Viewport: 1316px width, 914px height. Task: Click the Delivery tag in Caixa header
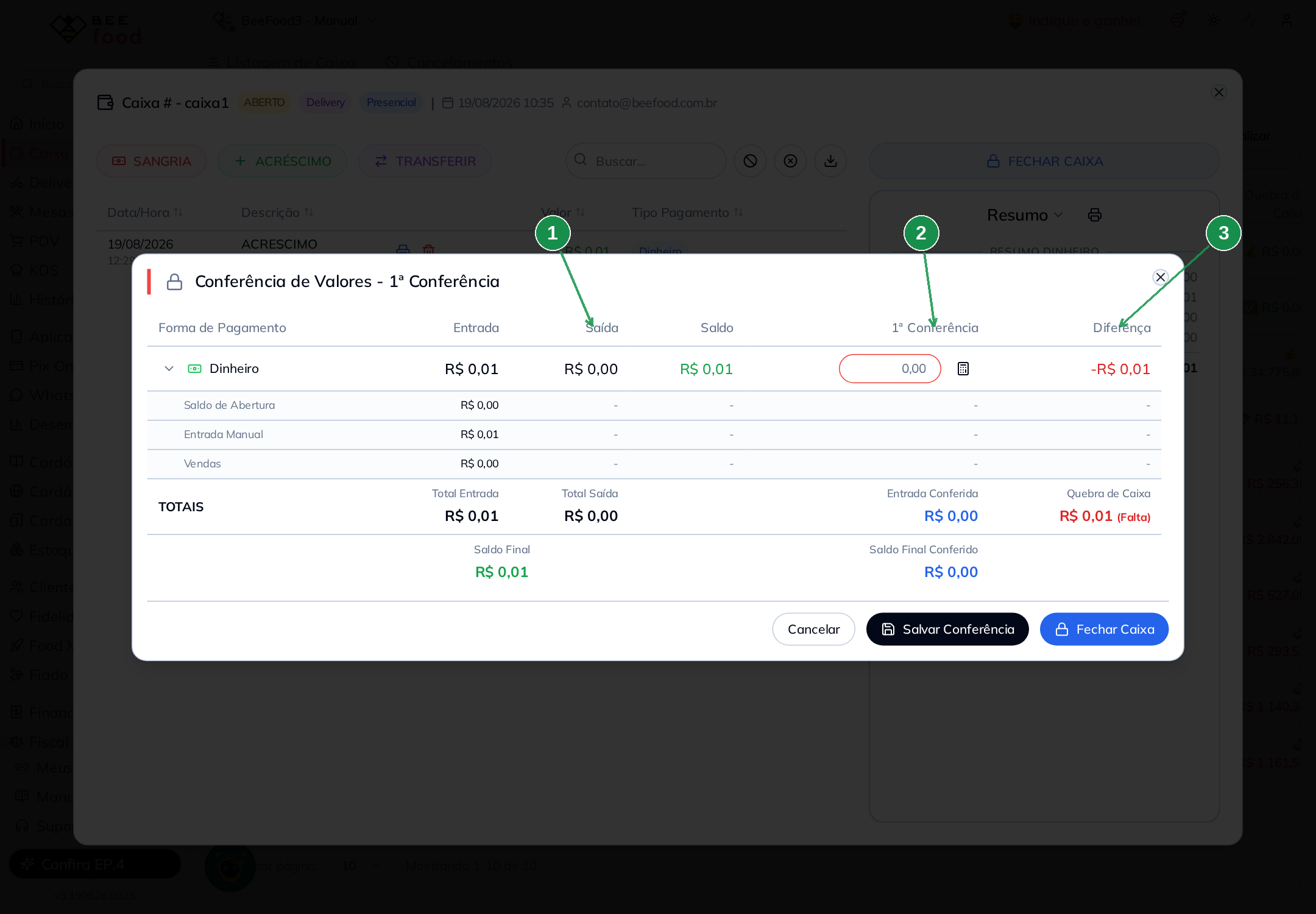coord(325,102)
